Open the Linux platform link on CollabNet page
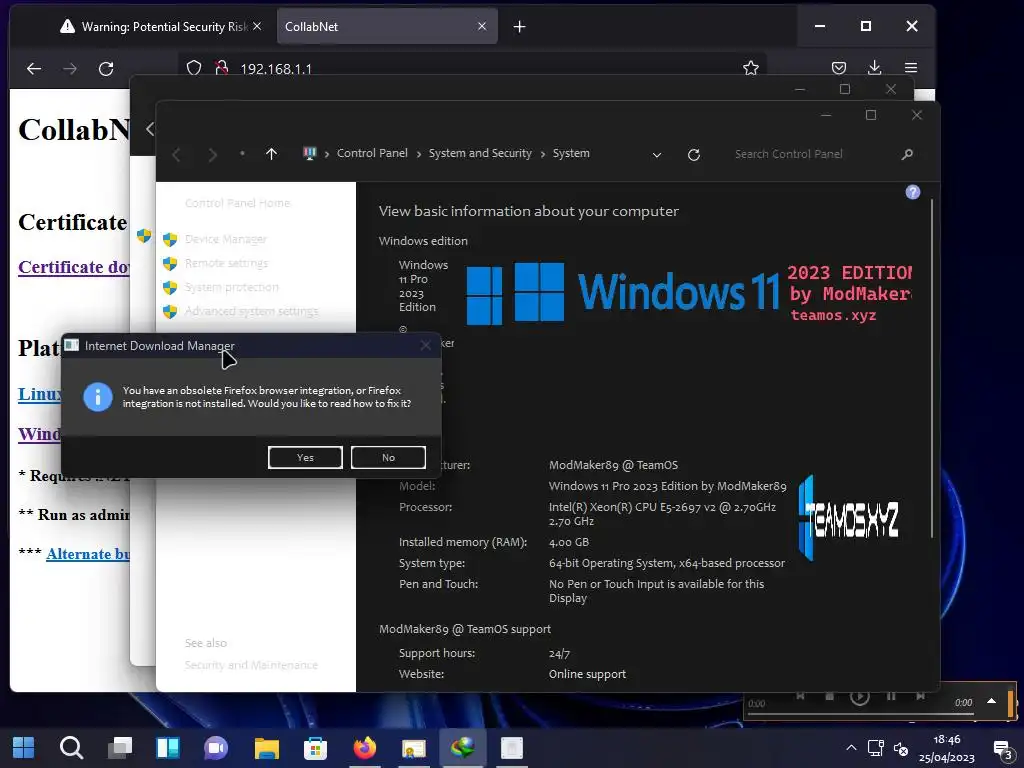The image size is (1024, 768). click(40, 394)
